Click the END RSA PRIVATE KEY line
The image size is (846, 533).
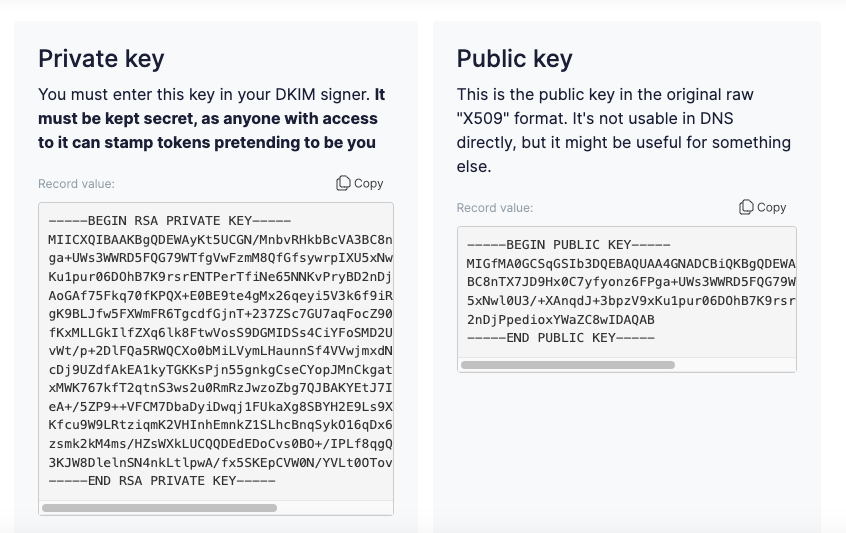click(161, 481)
